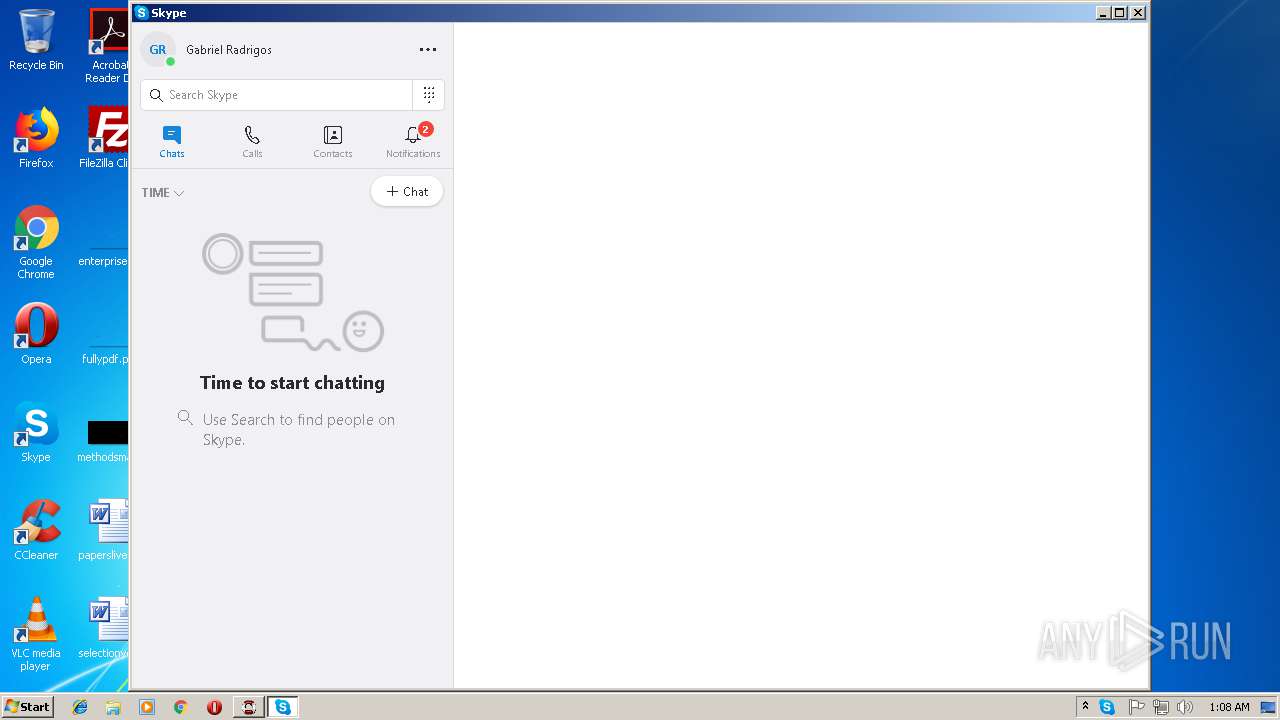1280x720 pixels.
Task: Launch Opera from the desktop
Action: click(36, 333)
